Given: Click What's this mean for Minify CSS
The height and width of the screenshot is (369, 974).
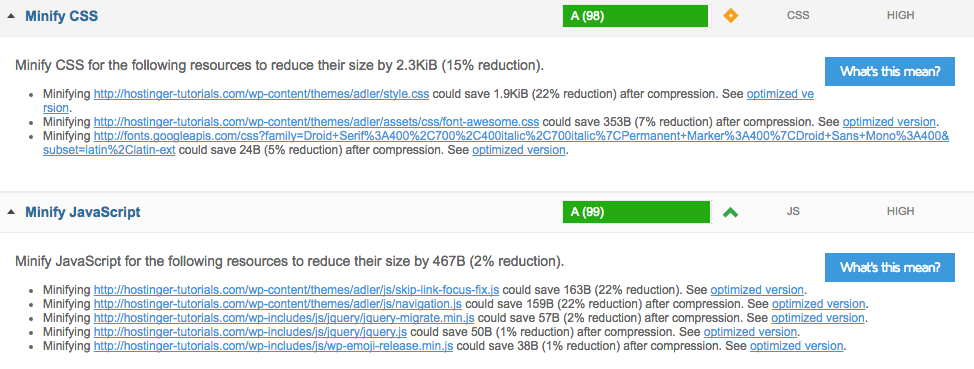Looking at the screenshot, I should click(x=890, y=71).
